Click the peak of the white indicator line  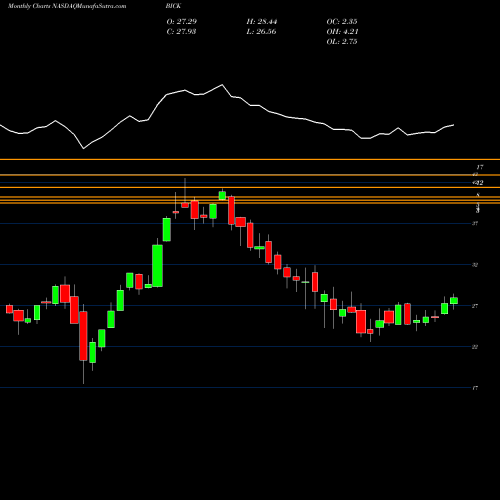coord(222,85)
